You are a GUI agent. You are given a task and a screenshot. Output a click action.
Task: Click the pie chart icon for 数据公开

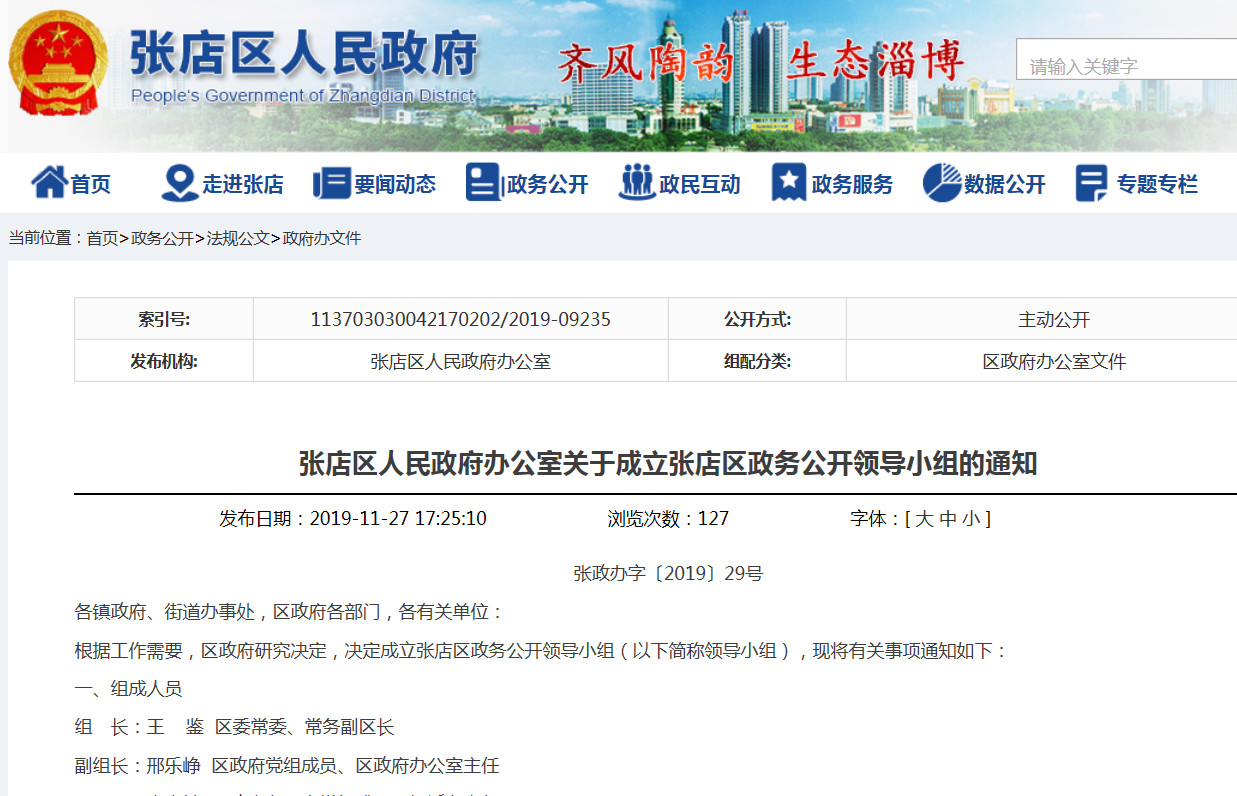941,183
